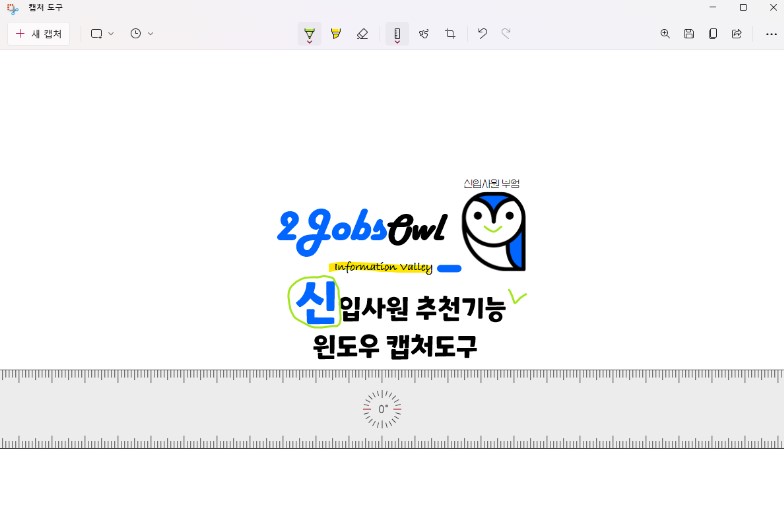Screen dimensions: 784x518
Task: Click the Snipping Tool app icon in title bar
Action: [x=12, y=8]
